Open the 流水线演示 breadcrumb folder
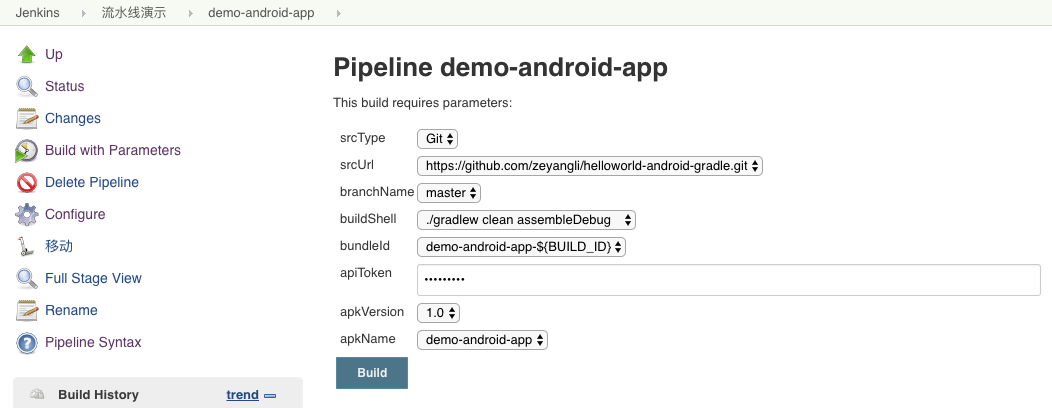 [x=133, y=13]
